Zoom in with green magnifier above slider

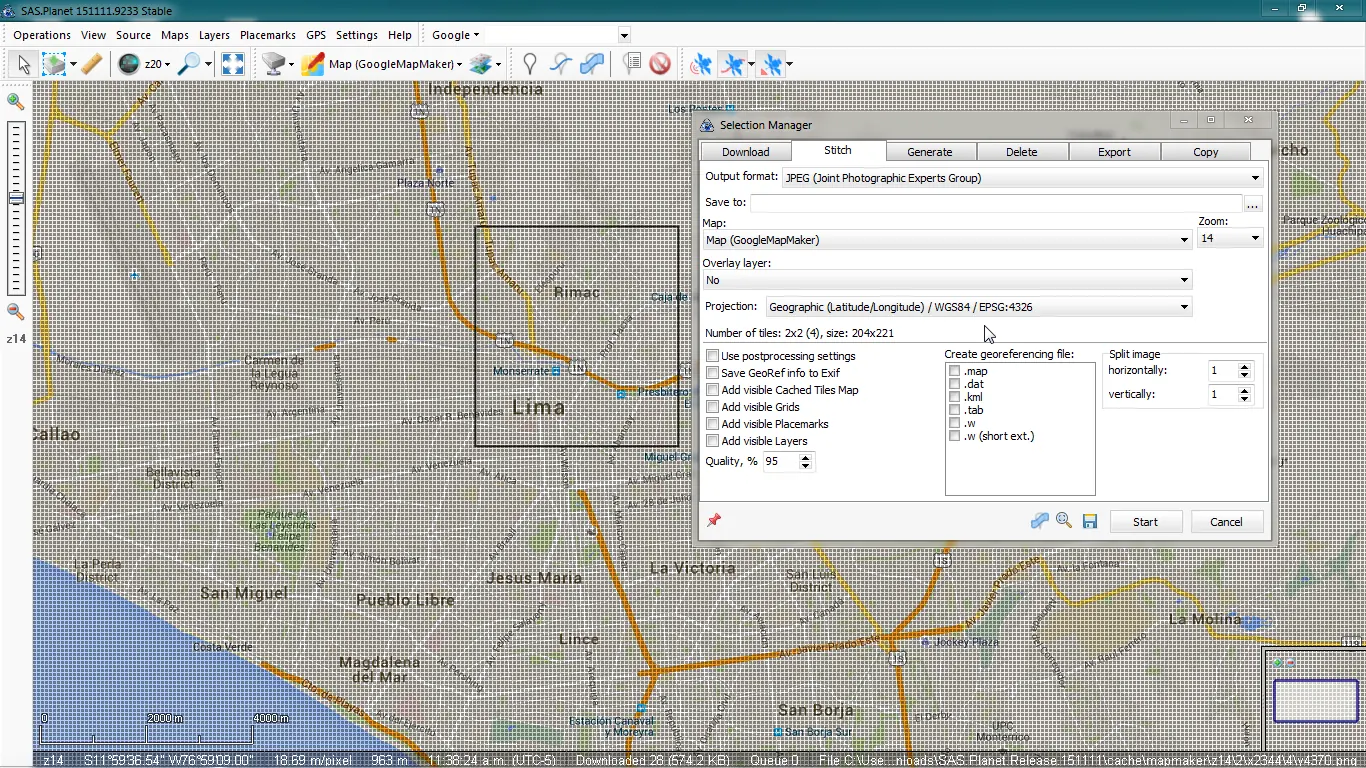[16, 101]
